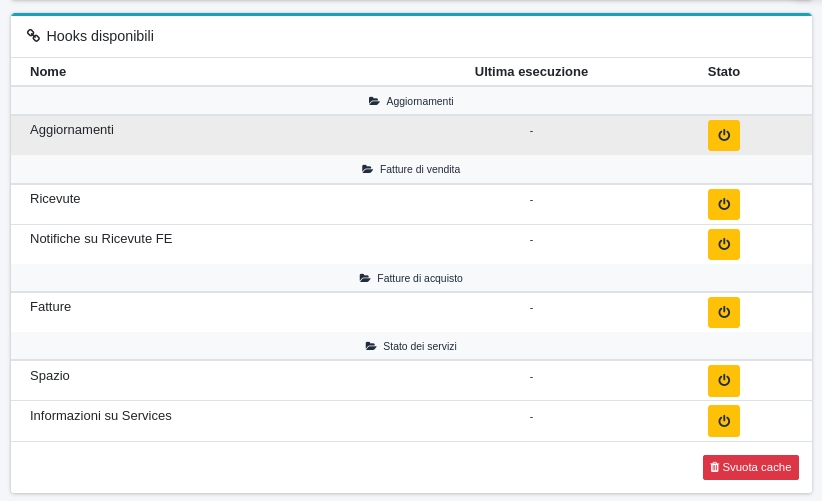Toggle the Ricevute hook power button
Screen dimensions: 822x501
723,204
